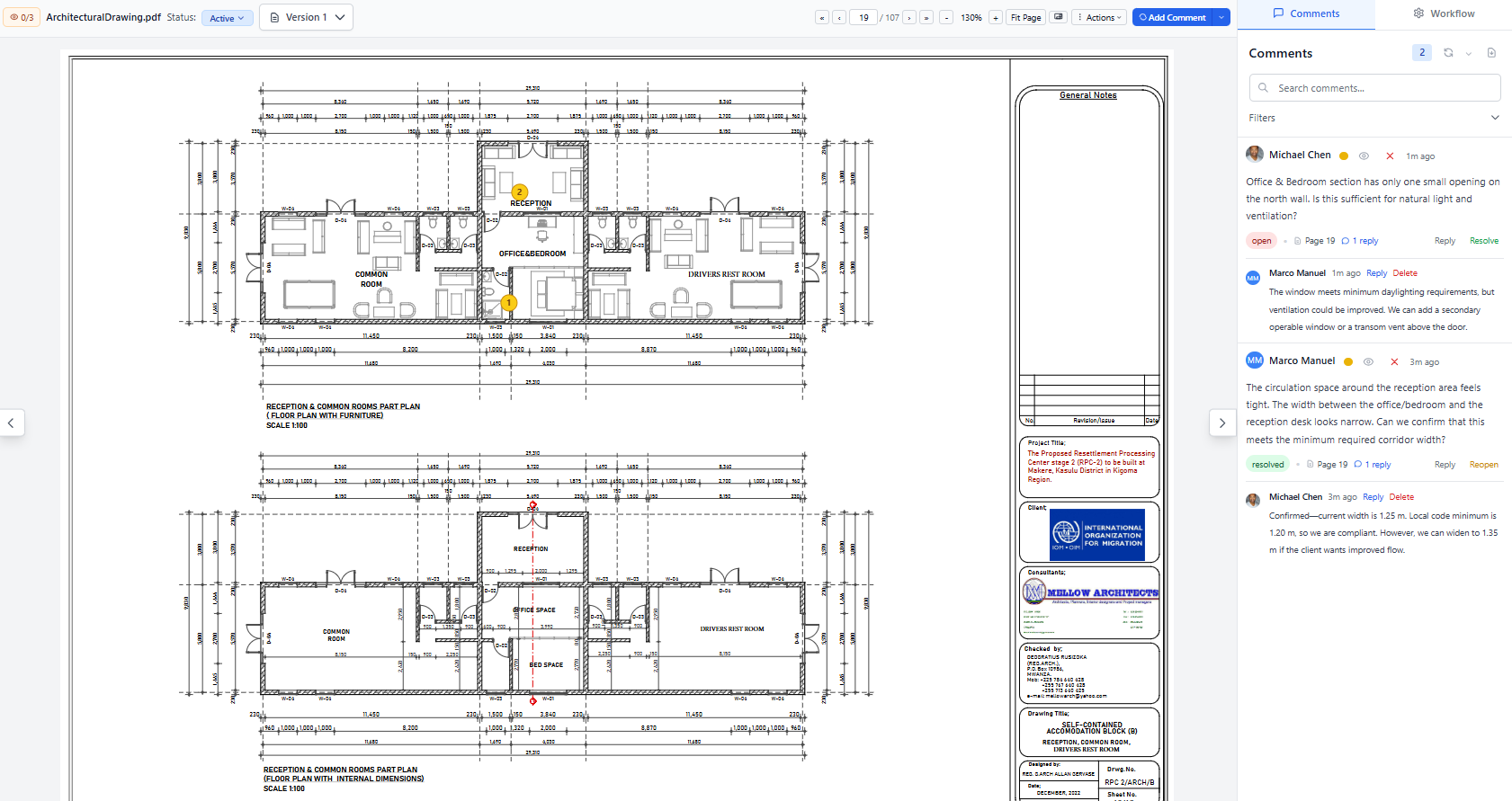Viewport: 1512px width, 801px height.
Task: Click the 130% zoom level text
Action: click(971, 17)
